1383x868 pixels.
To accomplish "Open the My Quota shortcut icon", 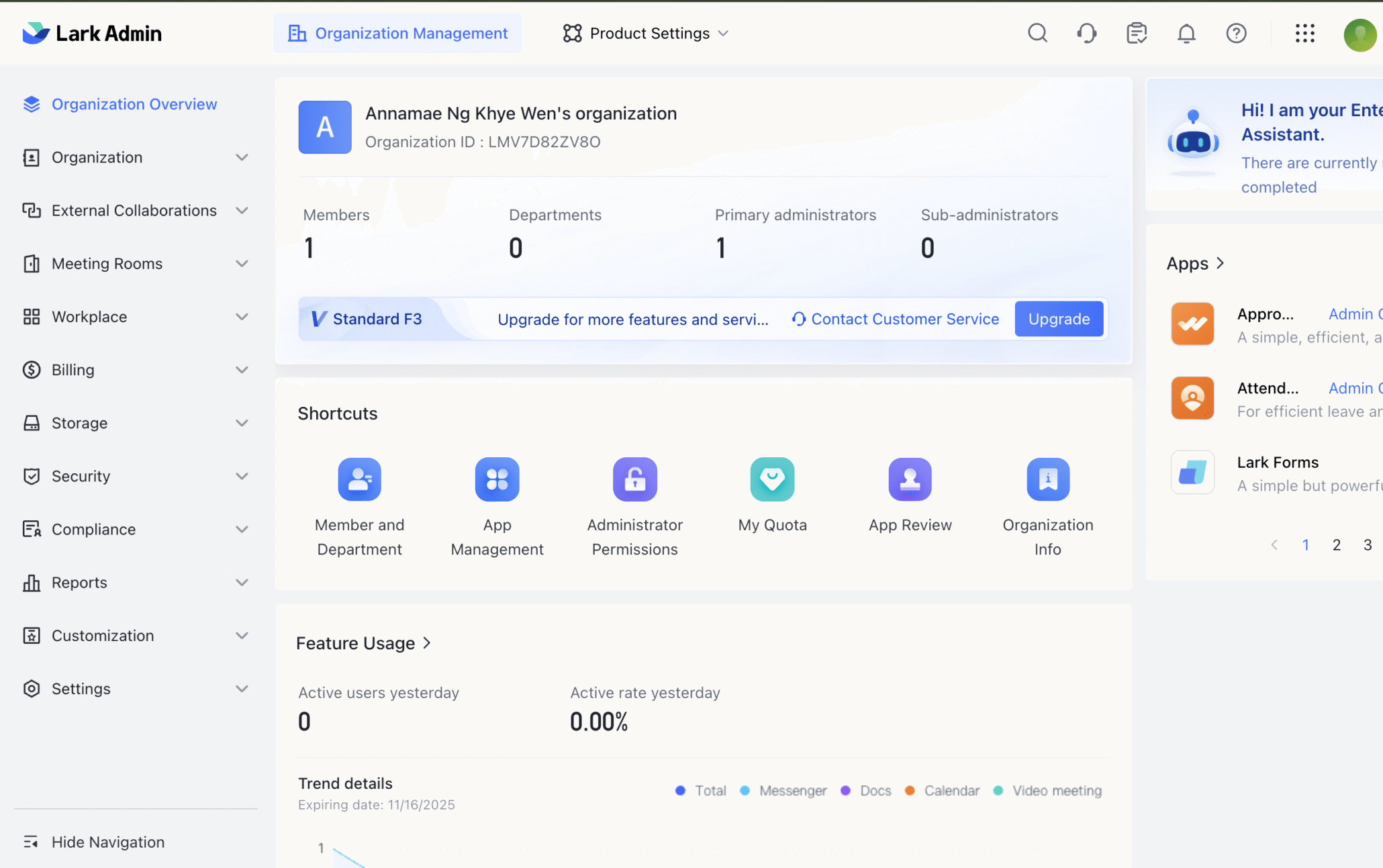I will tap(772, 479).
